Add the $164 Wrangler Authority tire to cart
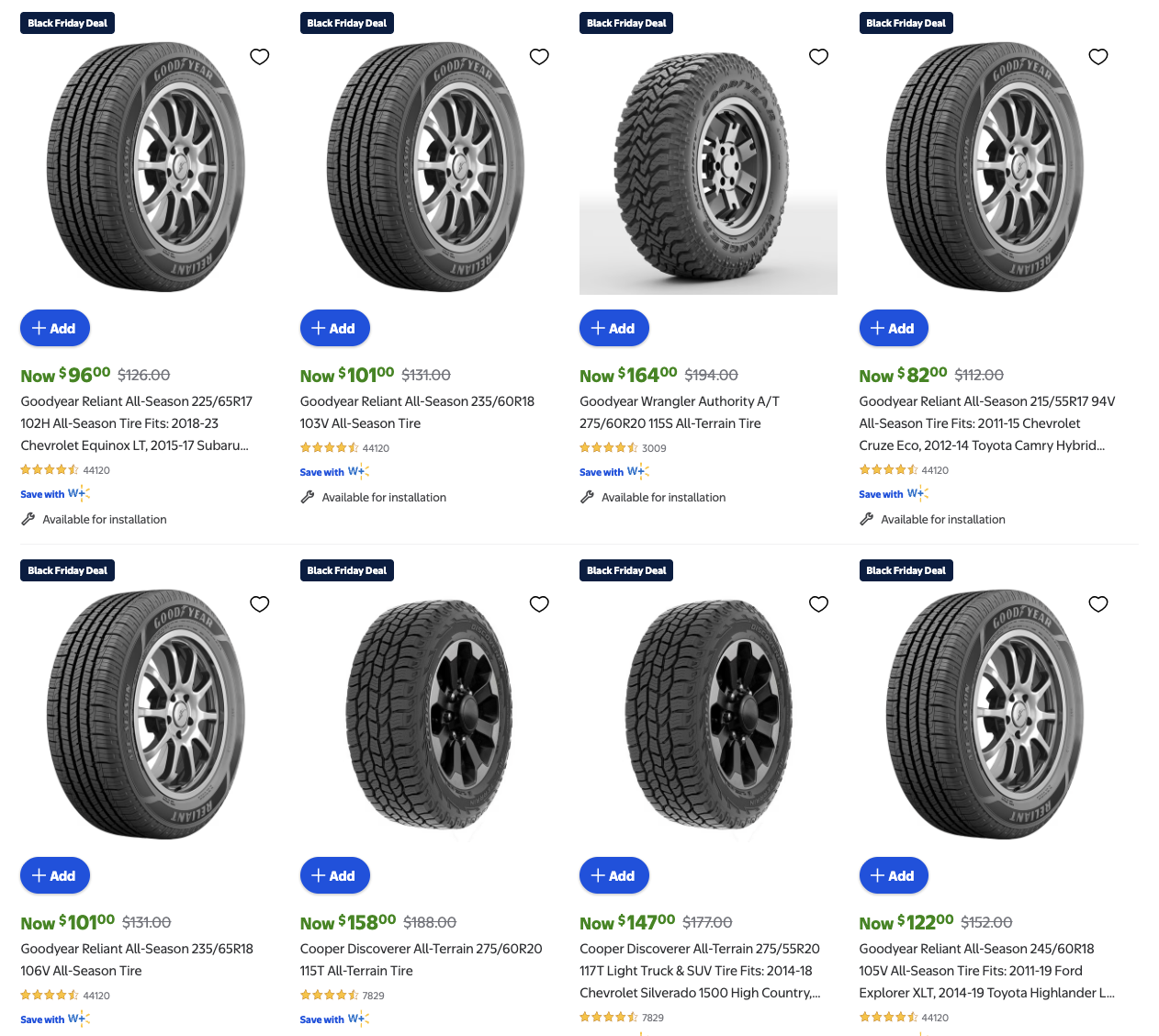 click(x=613, y=329)
